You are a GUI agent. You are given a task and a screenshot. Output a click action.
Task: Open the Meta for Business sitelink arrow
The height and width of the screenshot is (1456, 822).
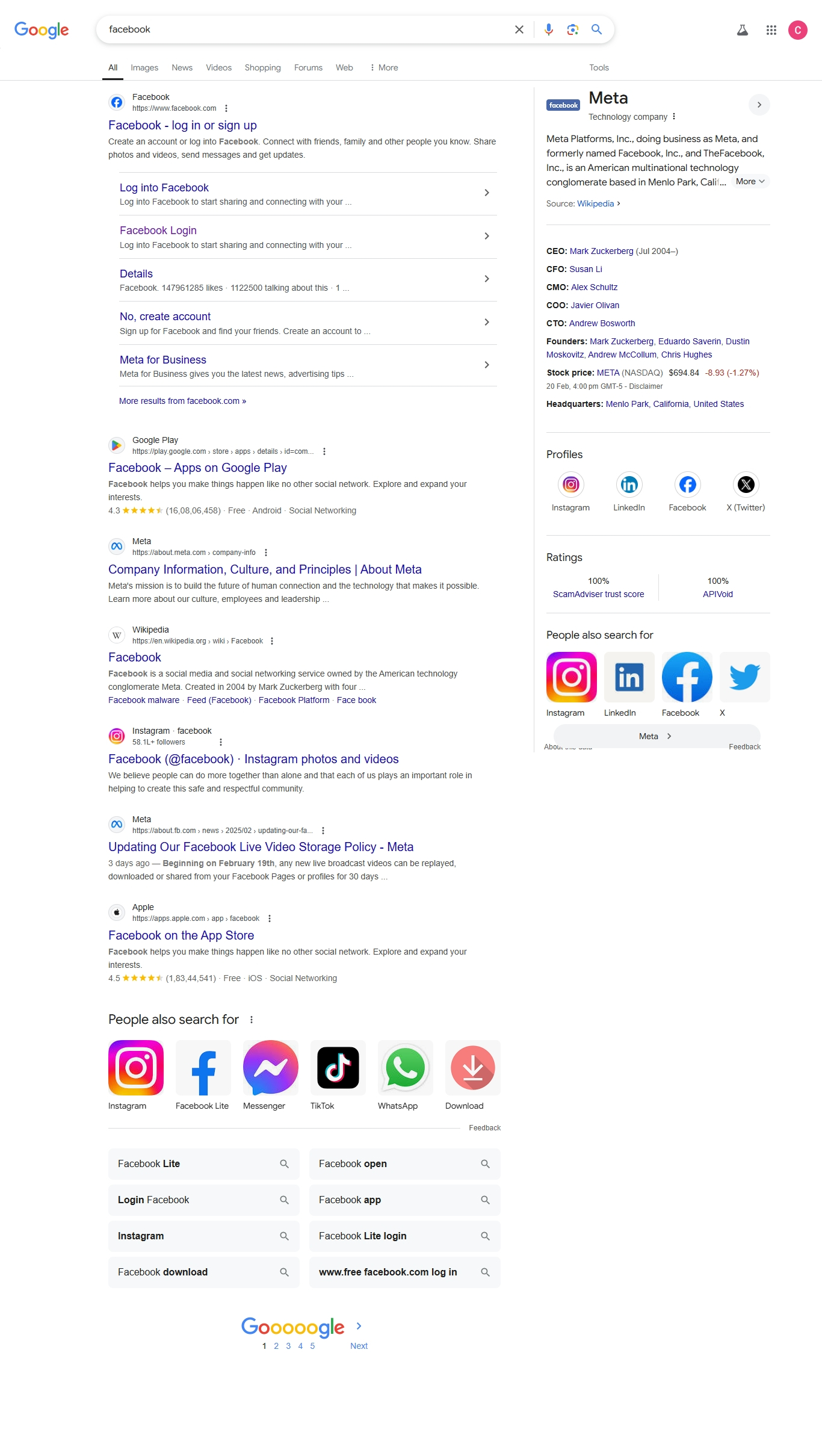(487, 365)
